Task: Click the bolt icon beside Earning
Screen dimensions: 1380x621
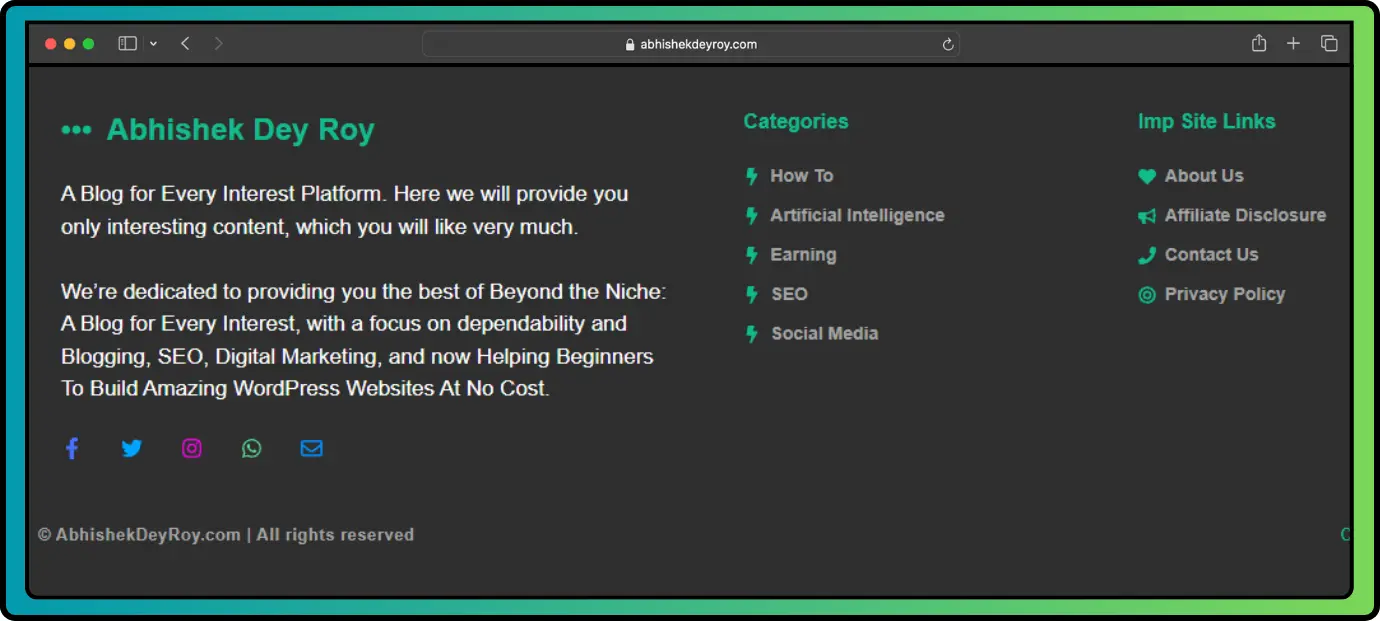Action: 752,255
